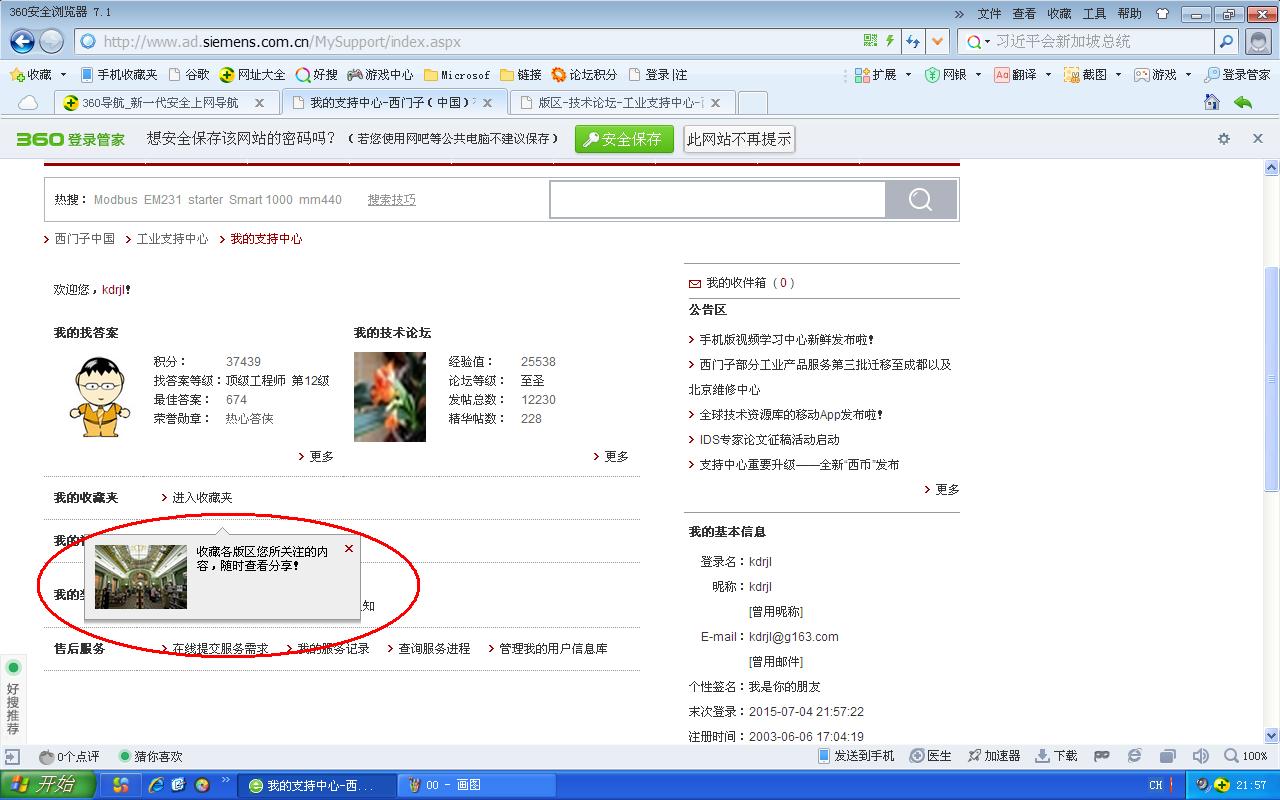Image resolution: width=1280 pixels, height=800 pixels.
Task: Open the 好搜 bookmark
Action: click(x=318, y=75)
